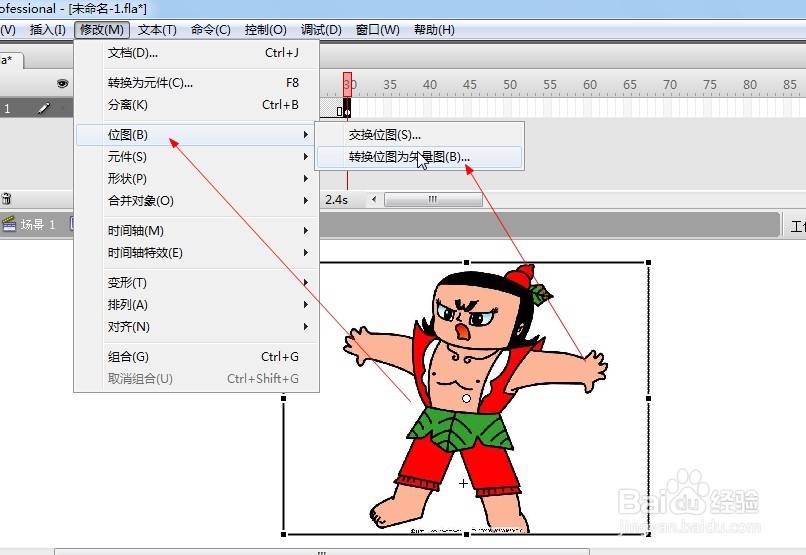The image size is (806, 555).
Task: Click the red playhead at frame 30
Action: click(347, 84)
